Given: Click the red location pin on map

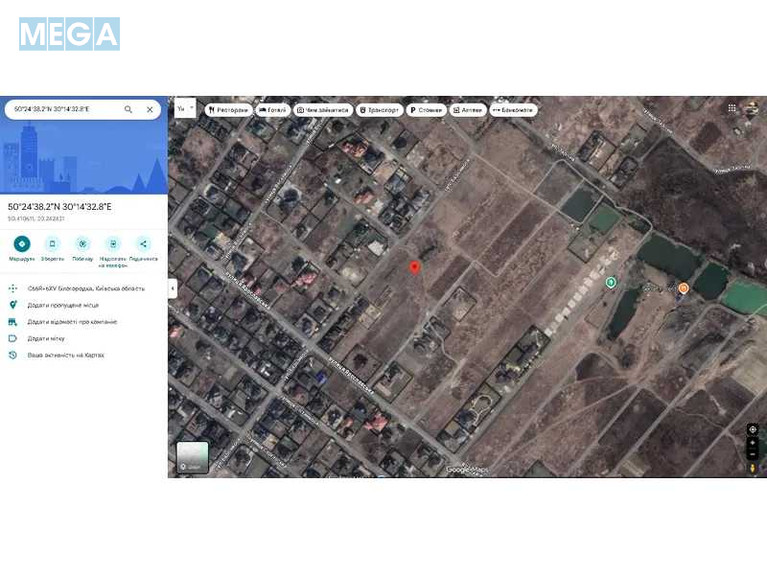Looking at the screenshot, I should 415,266.
